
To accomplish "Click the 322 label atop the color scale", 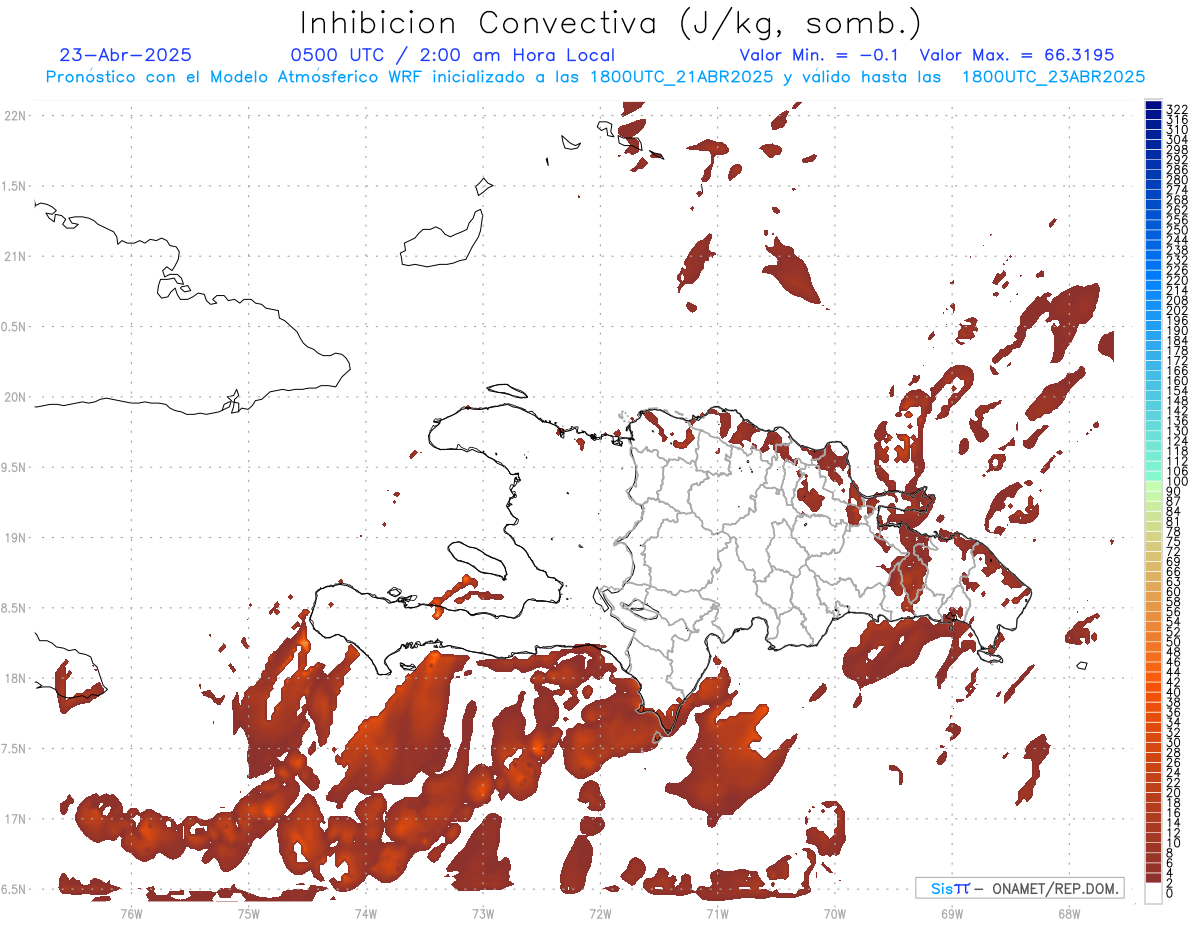I will pos(1177,109).
